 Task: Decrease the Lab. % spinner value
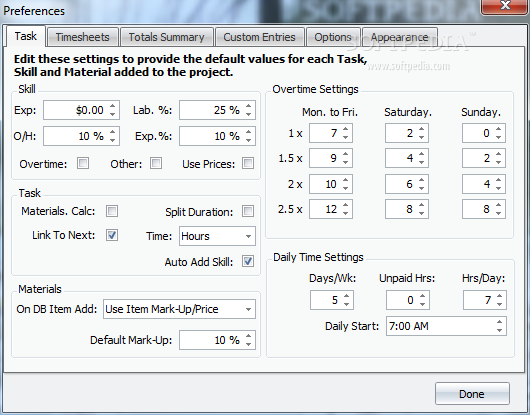pos(248,114)
